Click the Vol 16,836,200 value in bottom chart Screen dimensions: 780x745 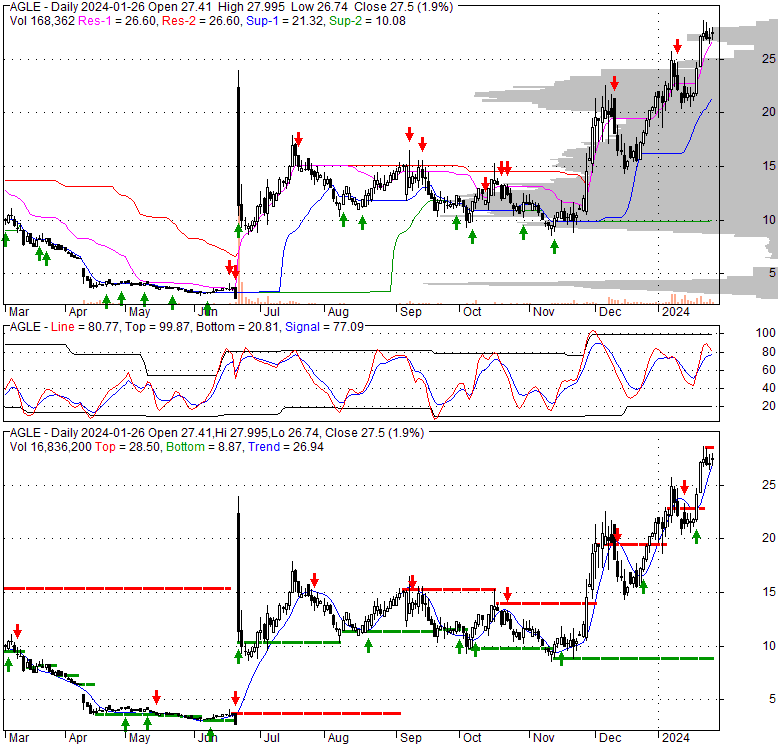pyautogui.click(x=51, y=447)
